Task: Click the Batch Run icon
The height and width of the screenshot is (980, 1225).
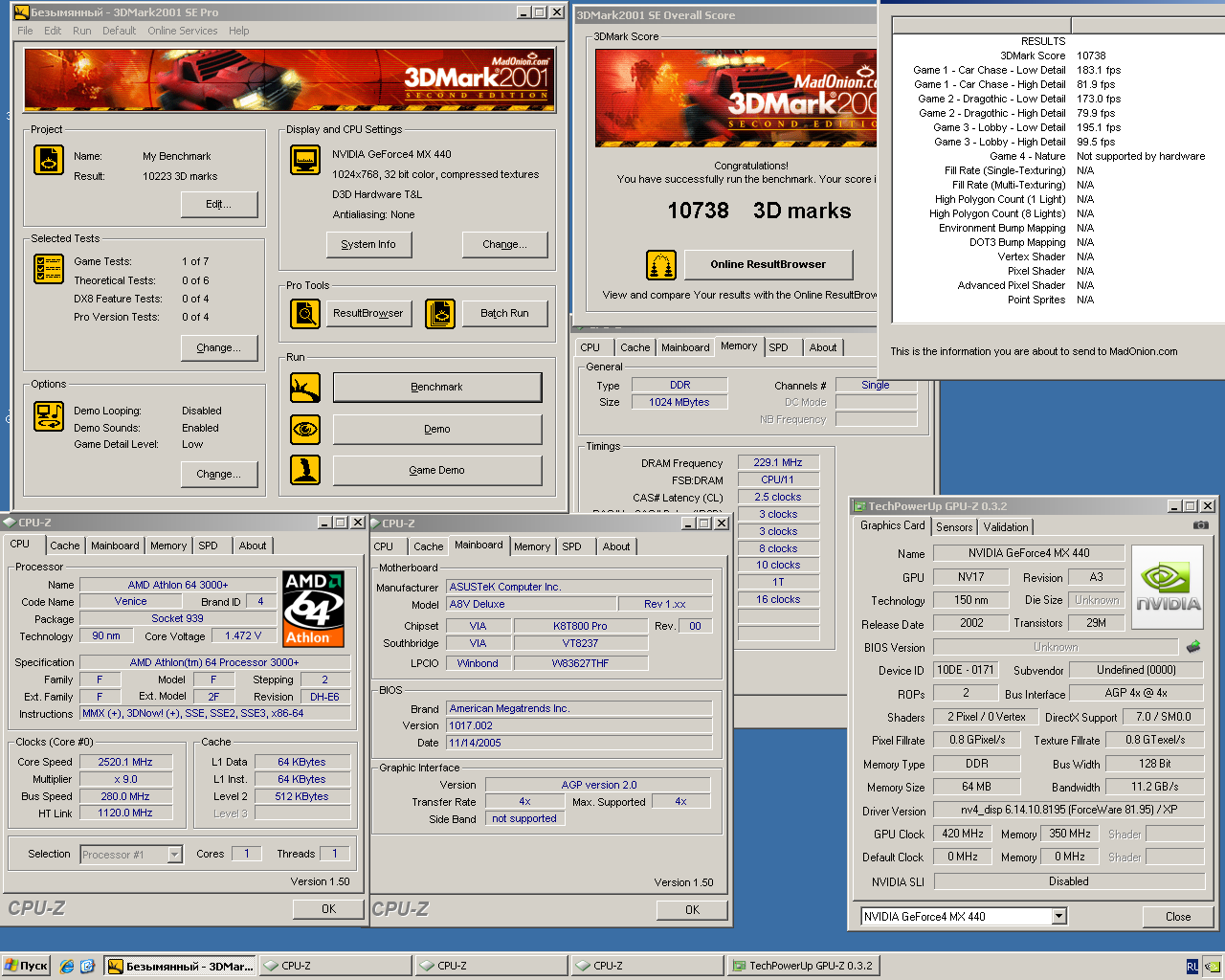Action: 440,313
